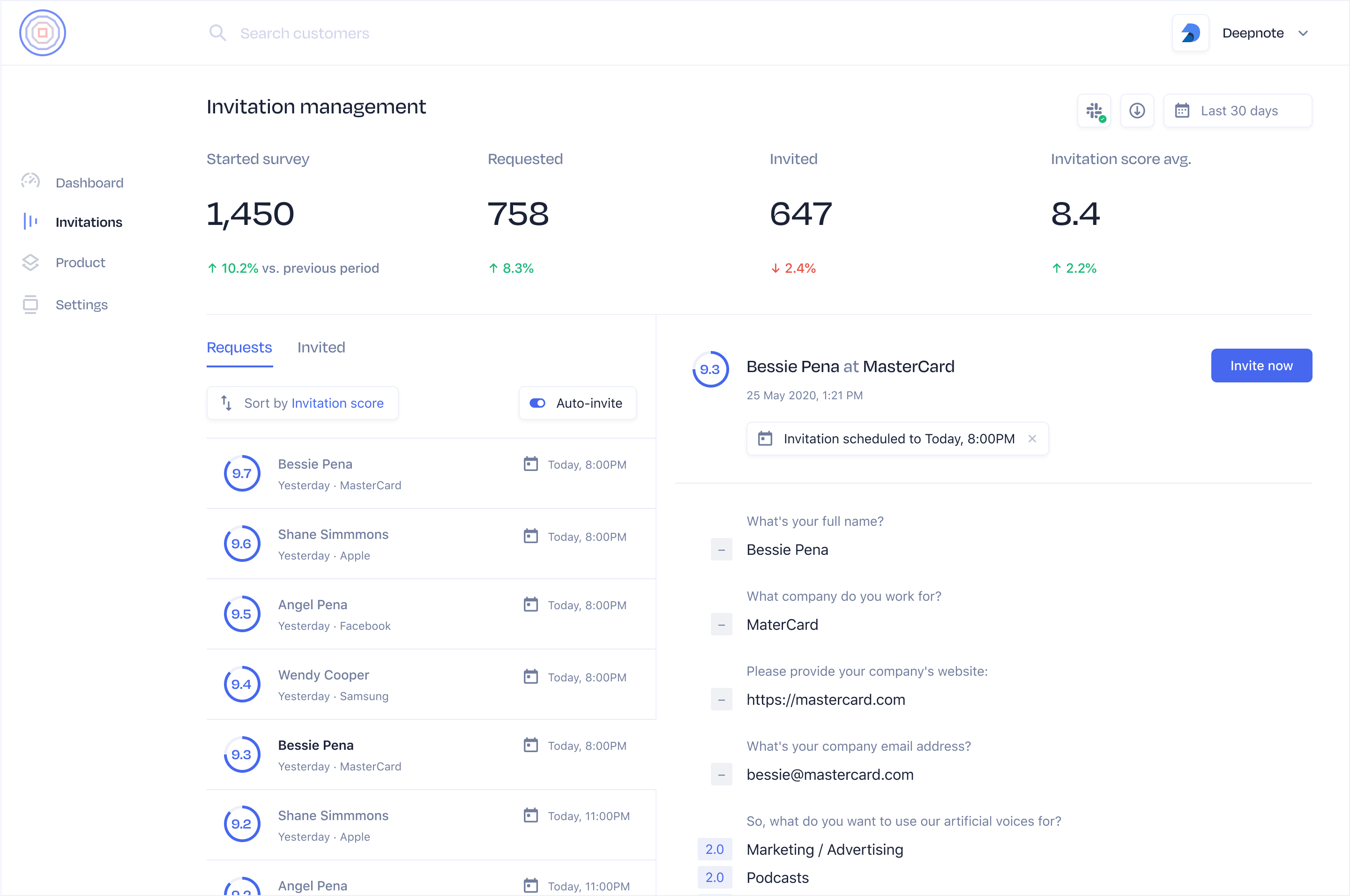The image size is (1350, 896).
Task: Switch to the Invited tab
Action: (321, 347)
